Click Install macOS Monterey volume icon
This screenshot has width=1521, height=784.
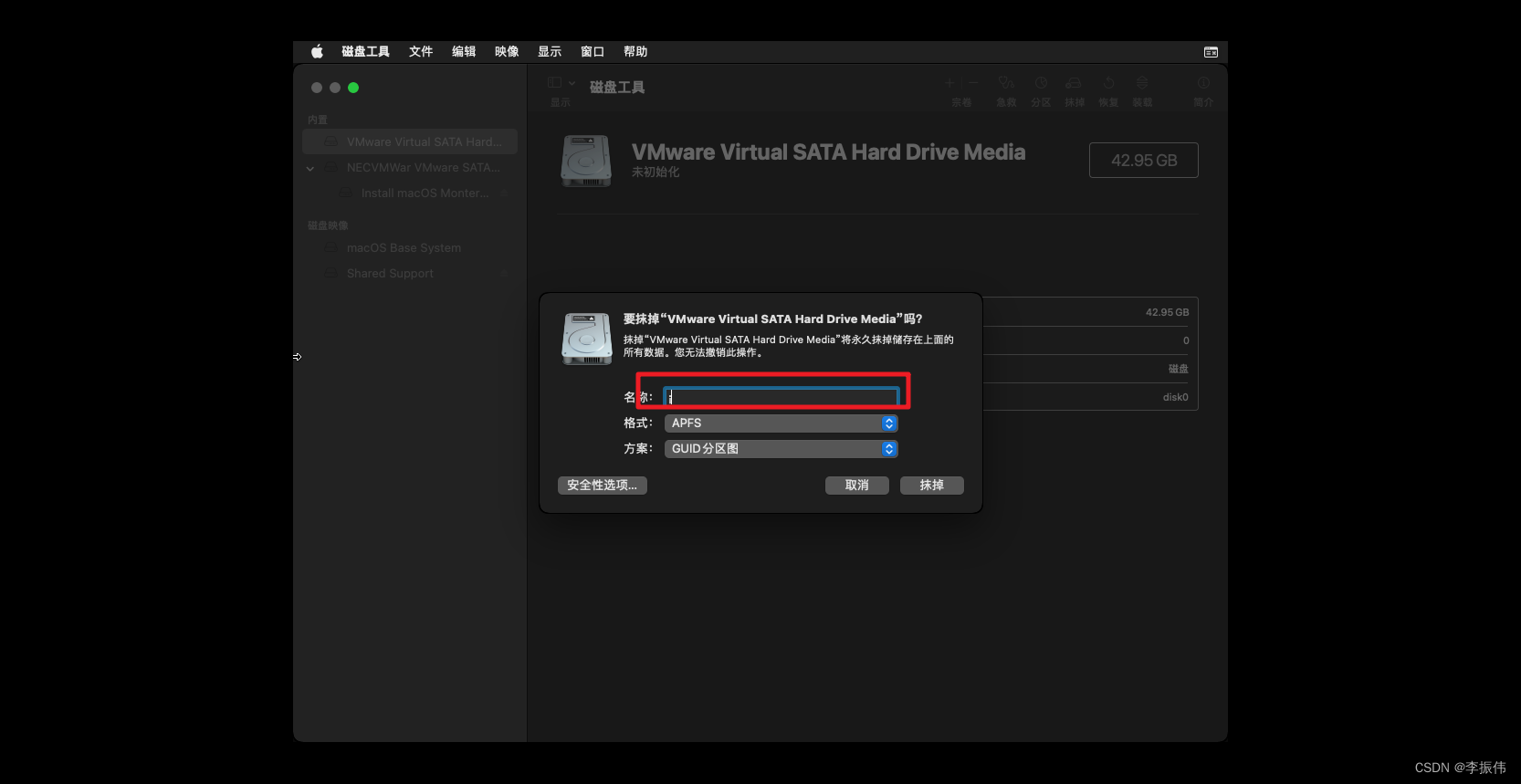[346, 193]
